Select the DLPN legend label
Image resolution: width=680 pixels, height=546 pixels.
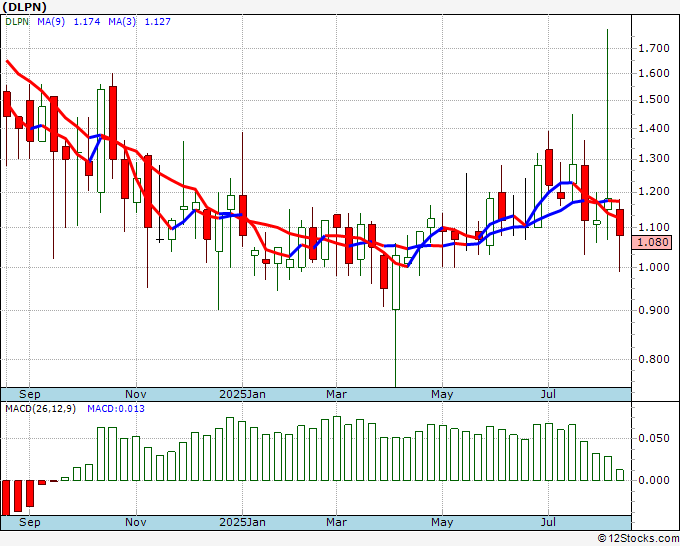[19, 22]
